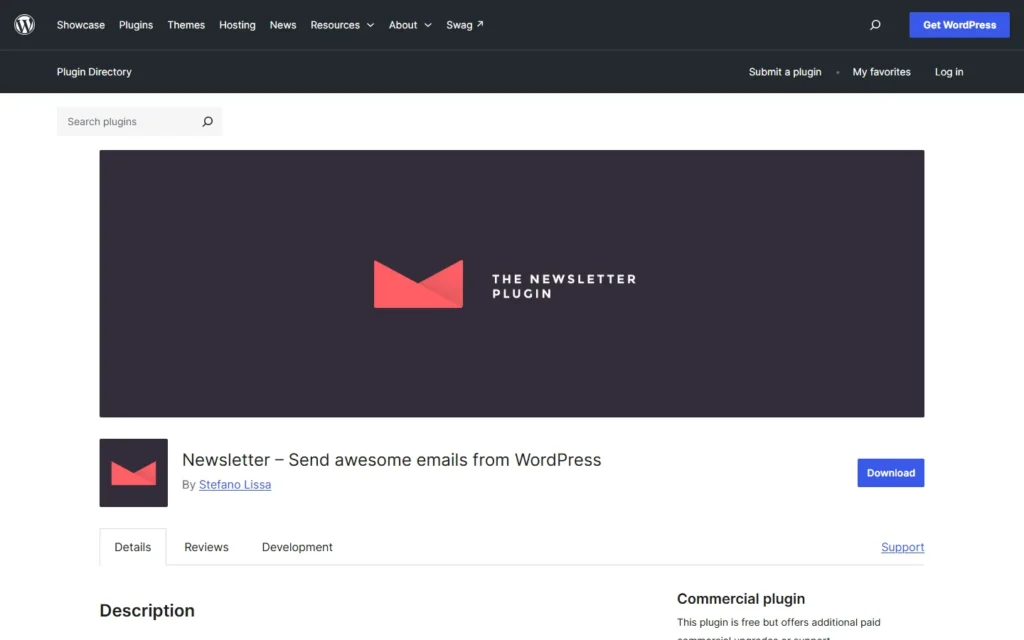
Task: Open author Stefano Lissa's profile
Action: 234,485
